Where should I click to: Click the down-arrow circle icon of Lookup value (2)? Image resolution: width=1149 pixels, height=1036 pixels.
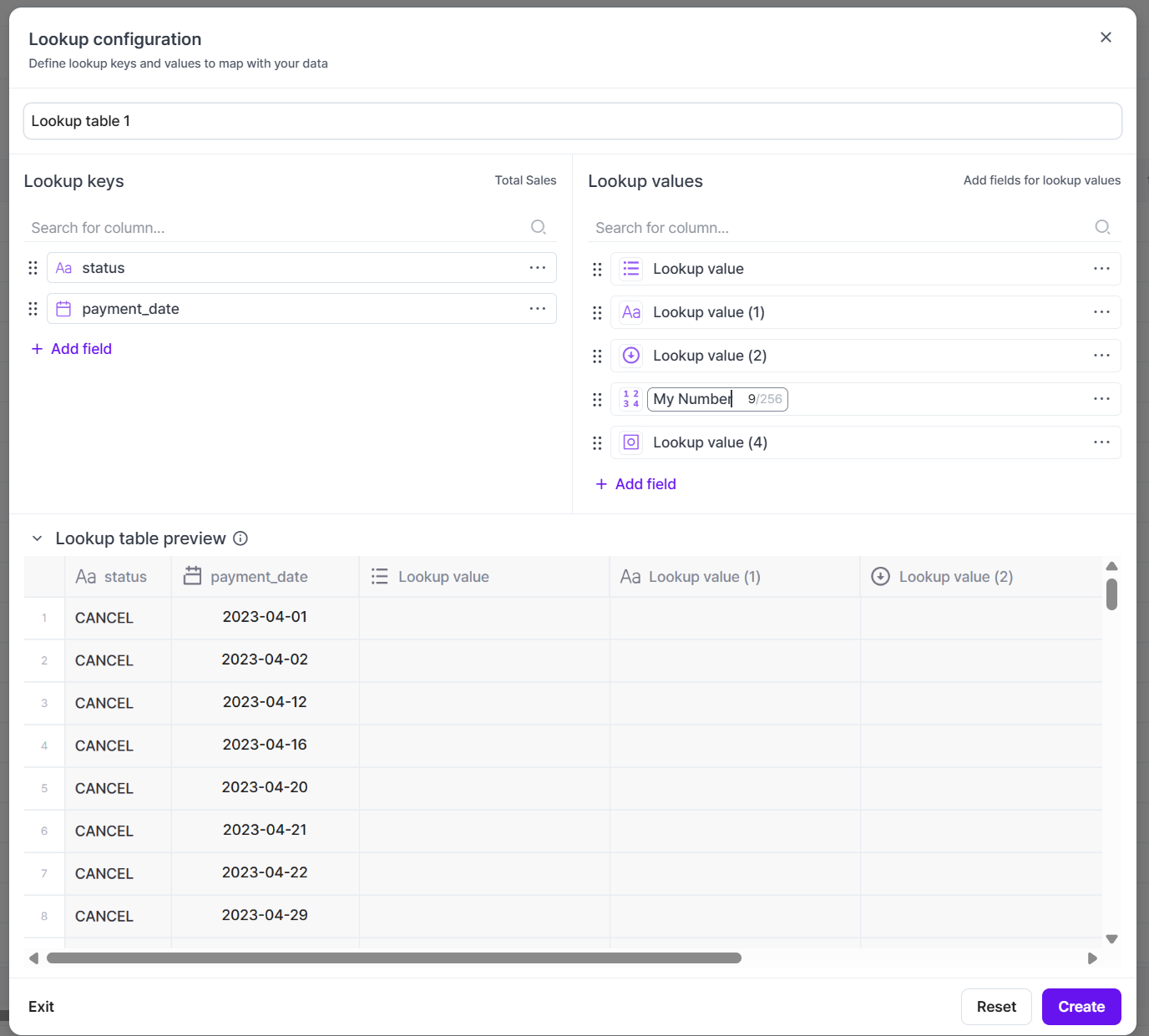[x=631, y=356]
